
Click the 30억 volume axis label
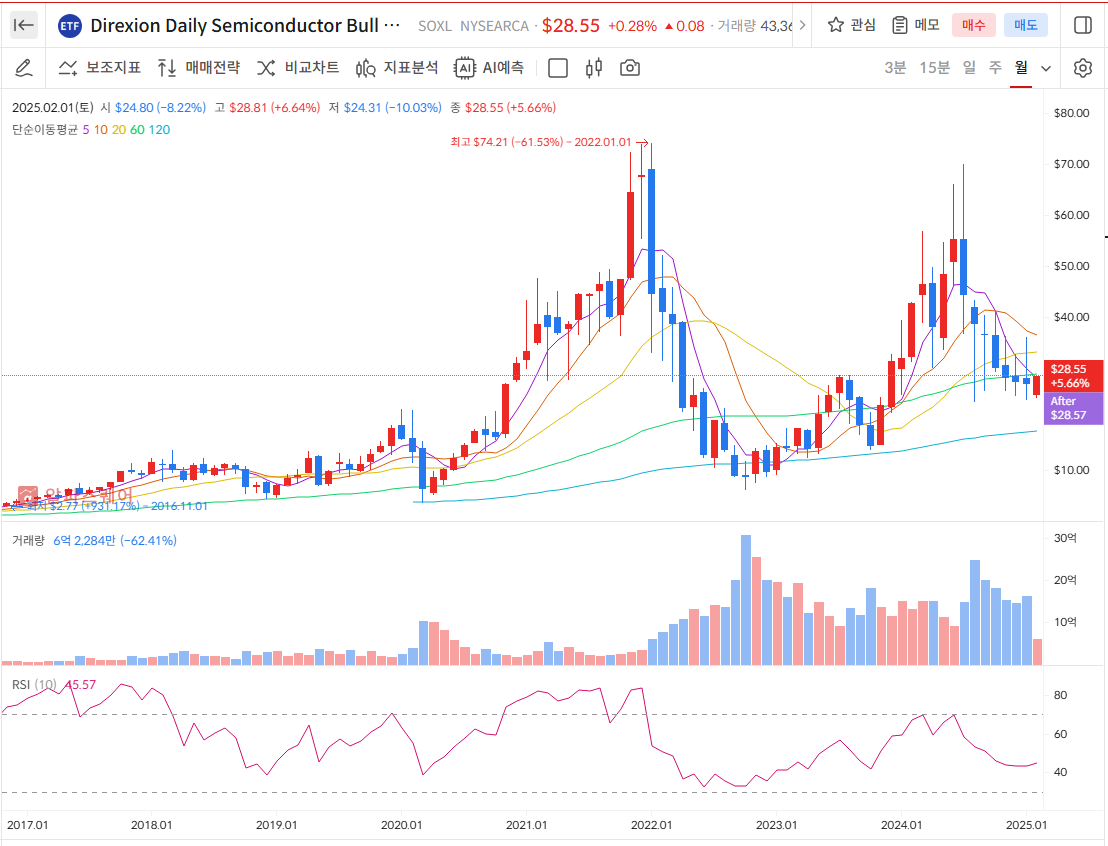[1065, 539]
